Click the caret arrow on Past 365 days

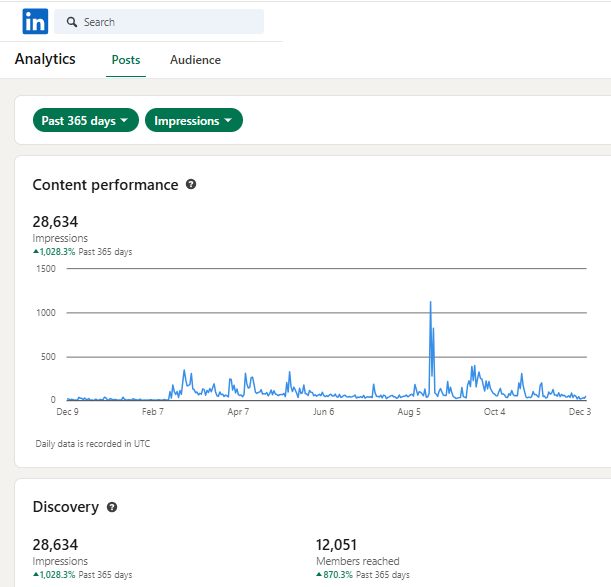124,120
